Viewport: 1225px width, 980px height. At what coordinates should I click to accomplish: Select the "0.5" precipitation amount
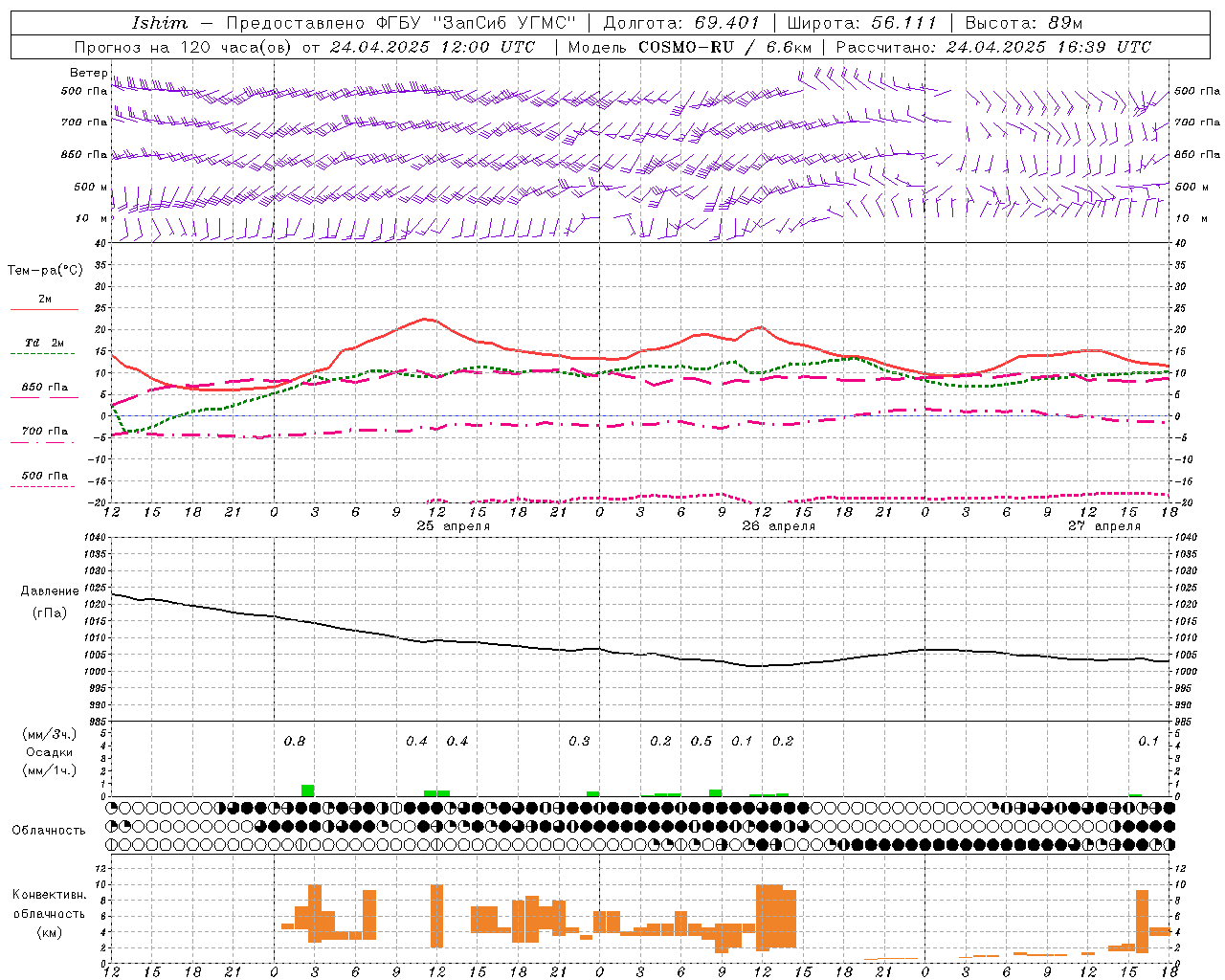(x=702, y=742)
